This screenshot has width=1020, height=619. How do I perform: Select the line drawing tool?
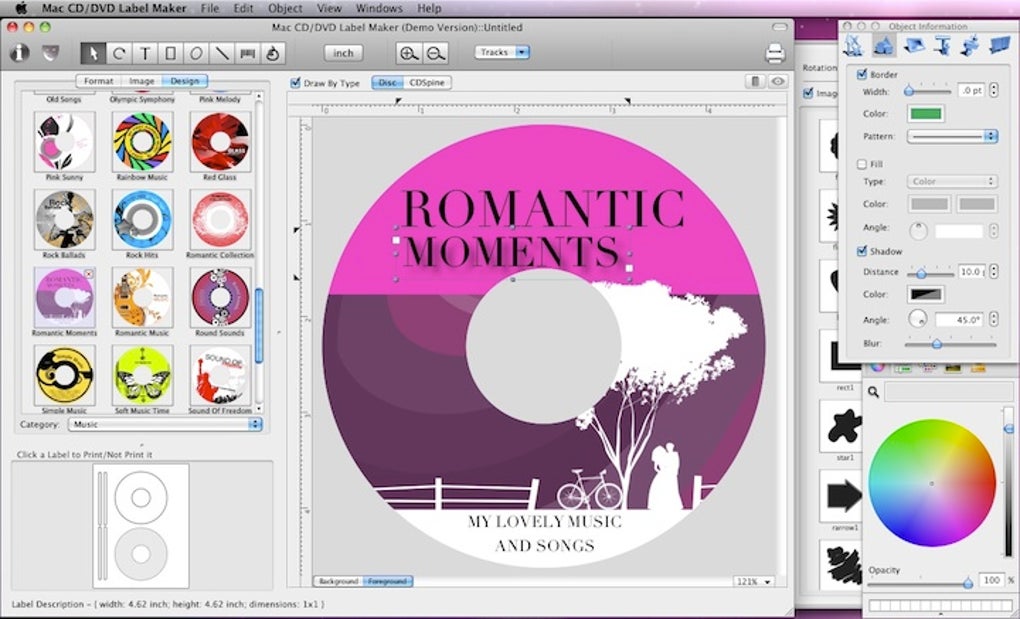(221, 53)
